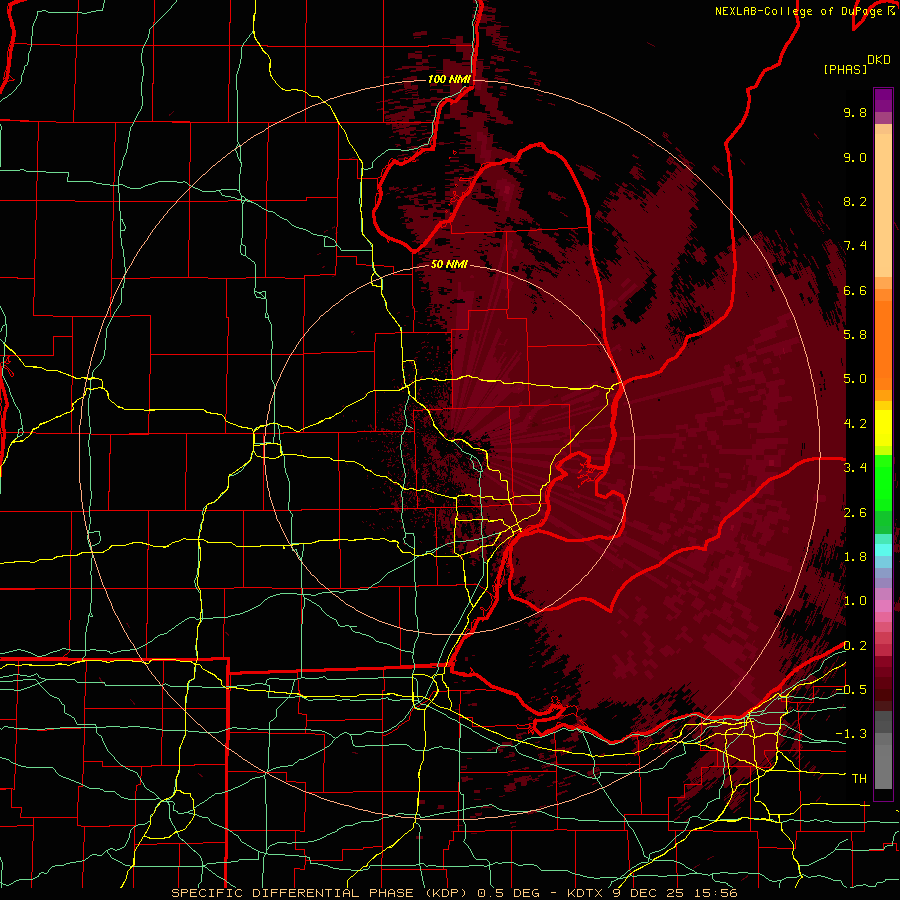This screenshot has width=900, height=900.
Task: Click the 2.6 scale value
Action: [855, 512]
